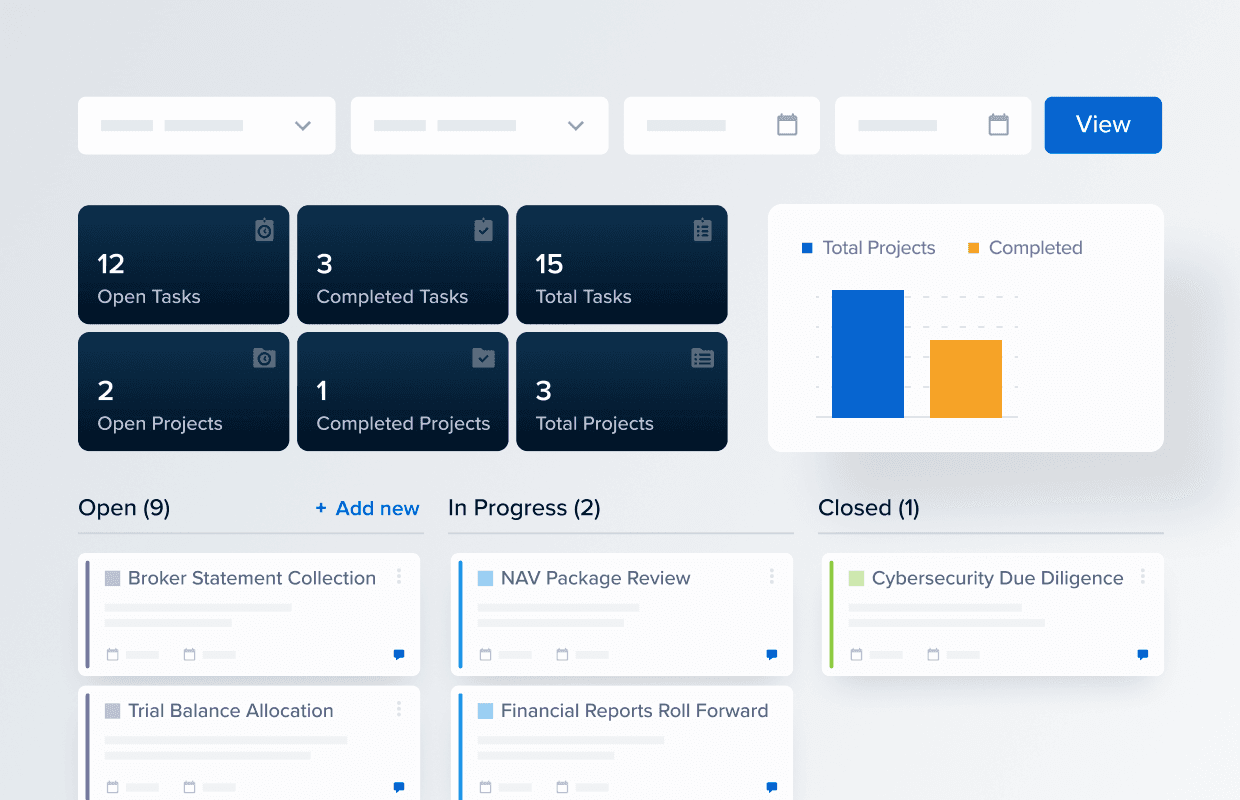Select the Total Projects summary tile

(x=621, y=392)
